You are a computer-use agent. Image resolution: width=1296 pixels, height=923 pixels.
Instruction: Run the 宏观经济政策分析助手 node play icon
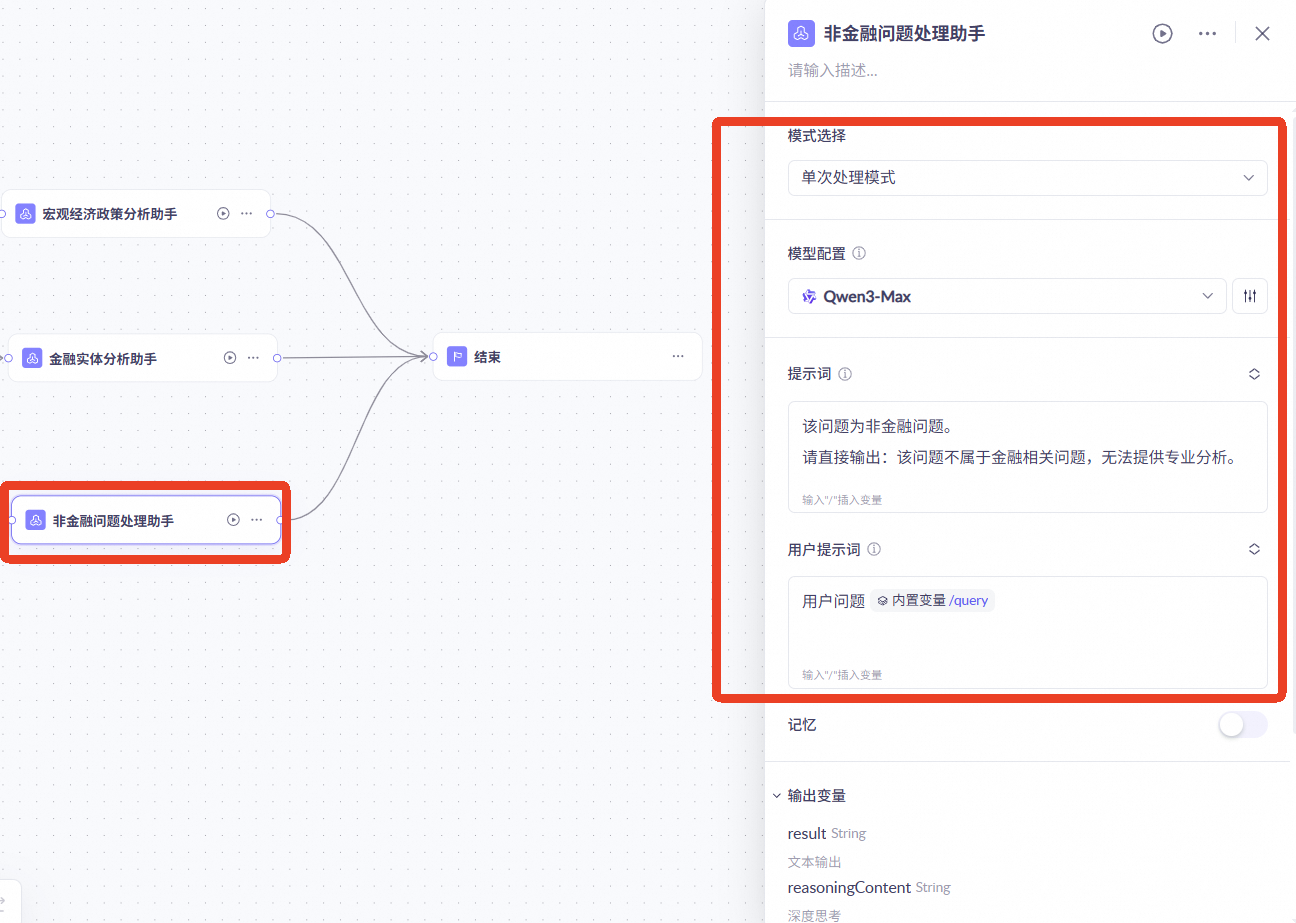pyautogui.click(x=223, y=213)
